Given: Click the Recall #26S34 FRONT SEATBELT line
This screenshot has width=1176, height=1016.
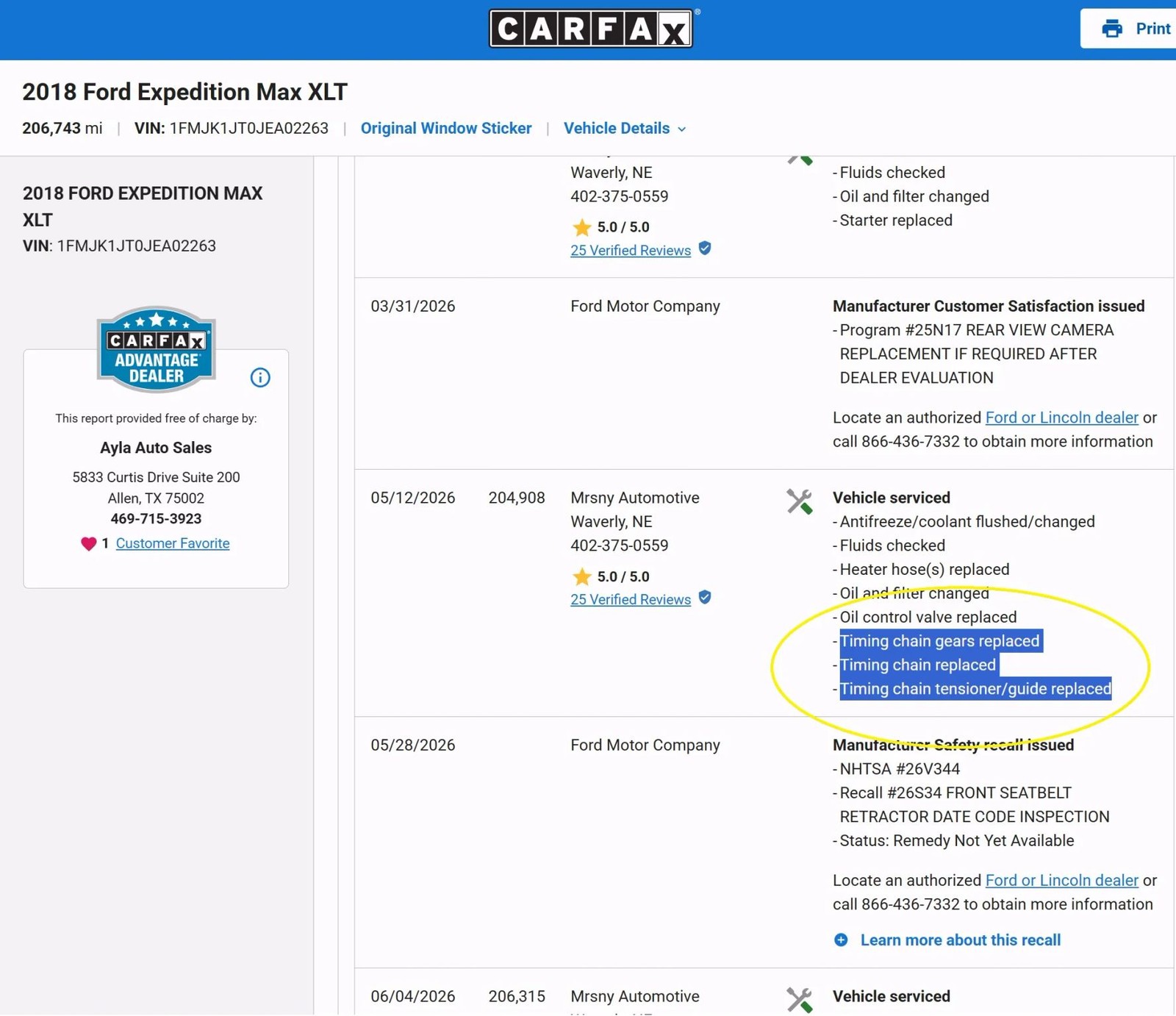Looking at the screenshot, I should pos(955,793).
